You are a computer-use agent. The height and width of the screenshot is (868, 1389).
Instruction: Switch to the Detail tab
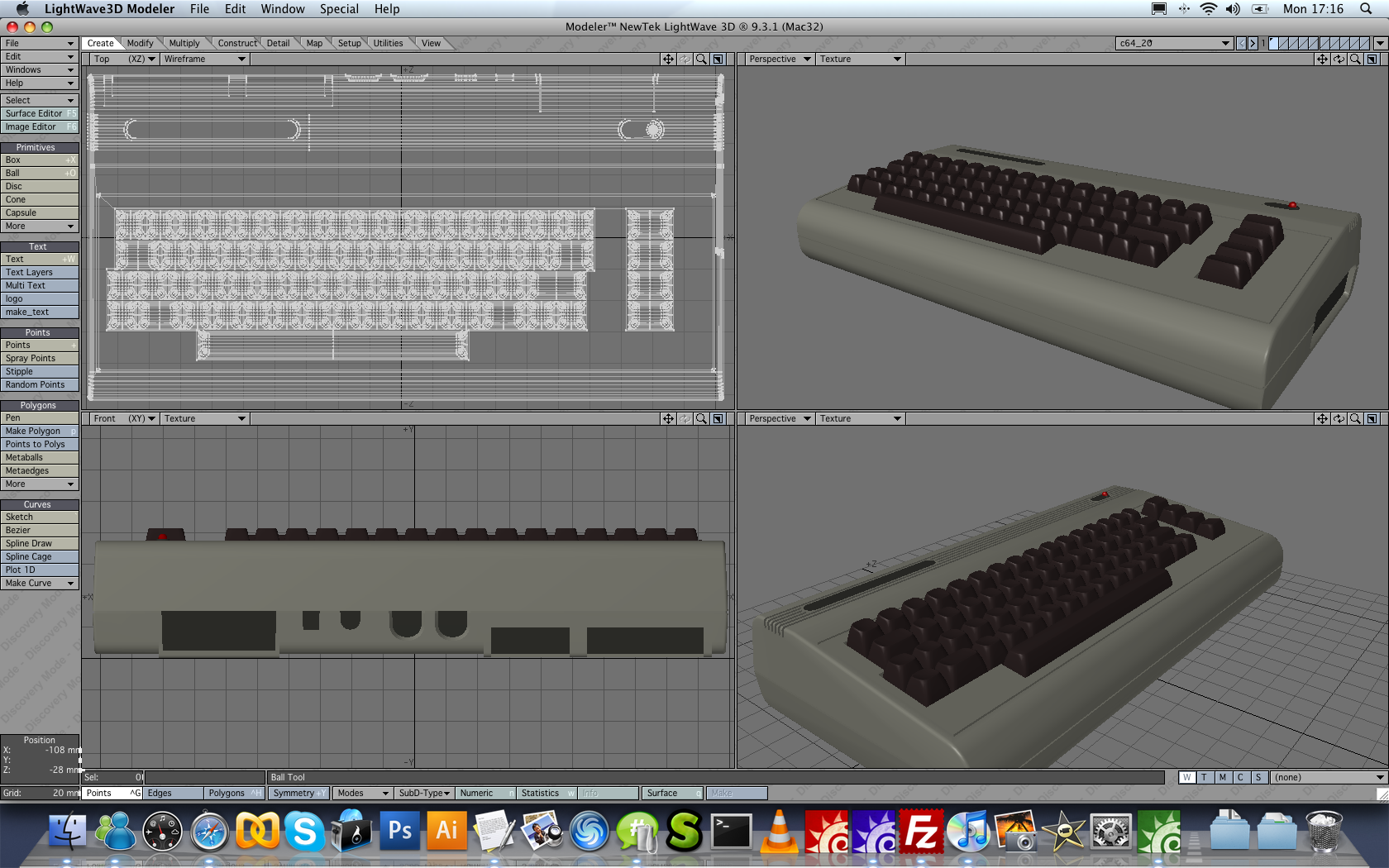click(x=278, y=43)
